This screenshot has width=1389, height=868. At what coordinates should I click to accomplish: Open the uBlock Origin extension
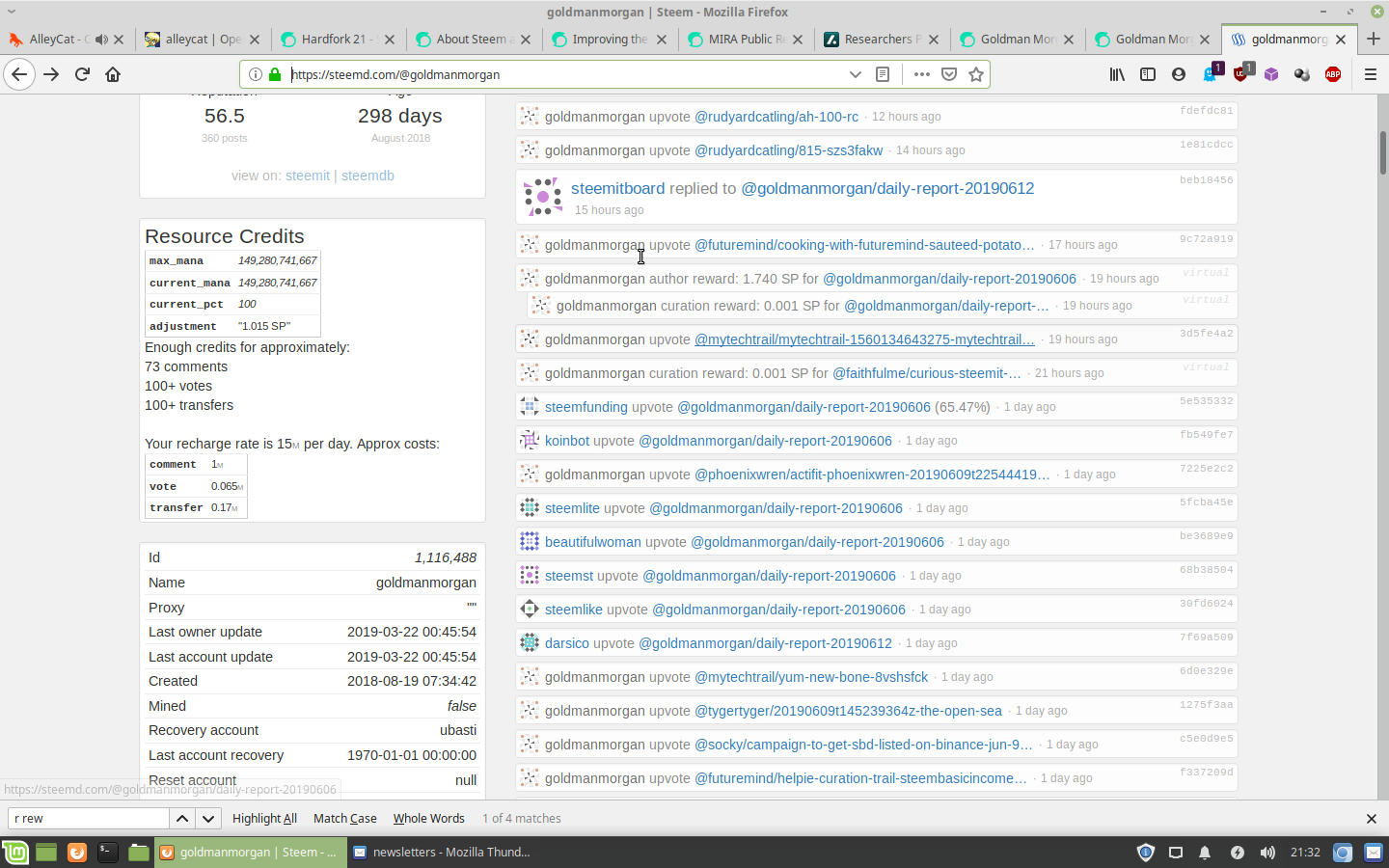coord(1241,74)
